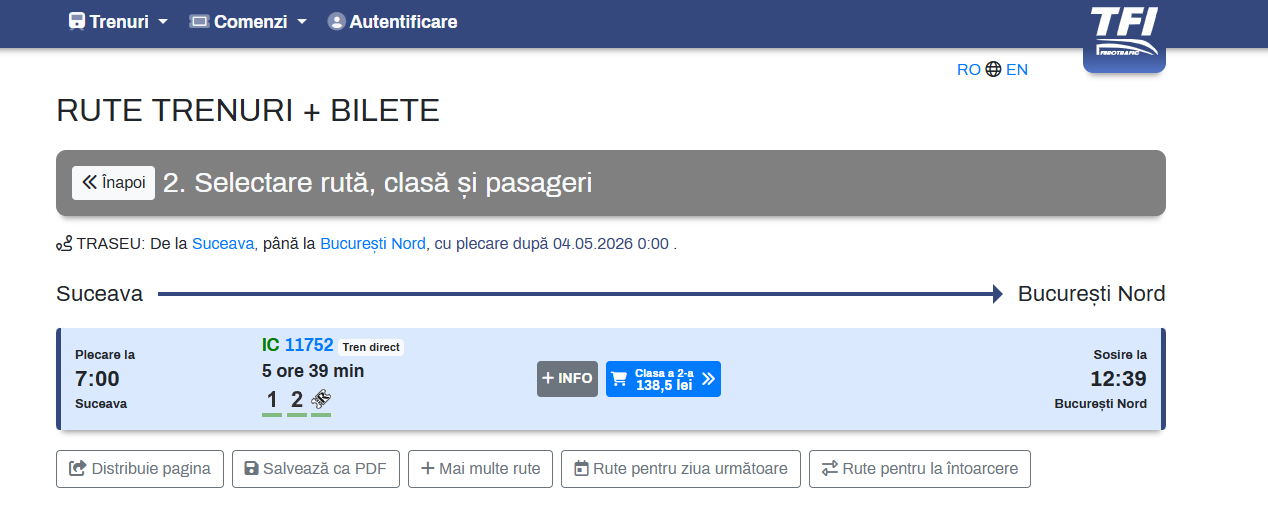This screenshot has height=521, width=1268.
Task: Click the train icon beside Trenuri
Action: [77, 21]
